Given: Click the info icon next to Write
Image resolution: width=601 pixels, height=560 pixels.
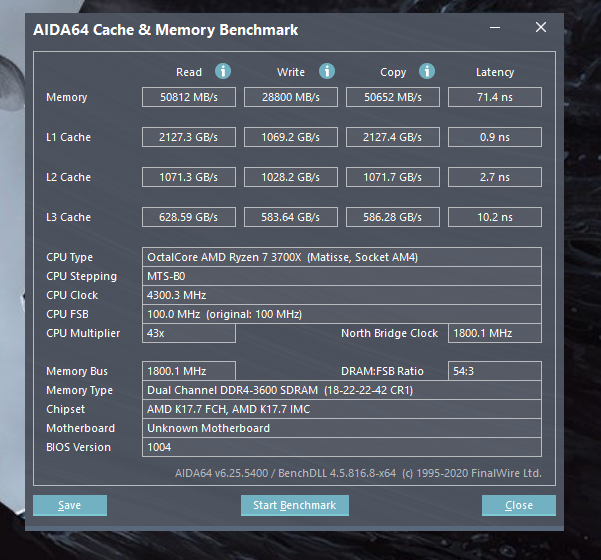Looking at the screenshot, I should point(327,71).
